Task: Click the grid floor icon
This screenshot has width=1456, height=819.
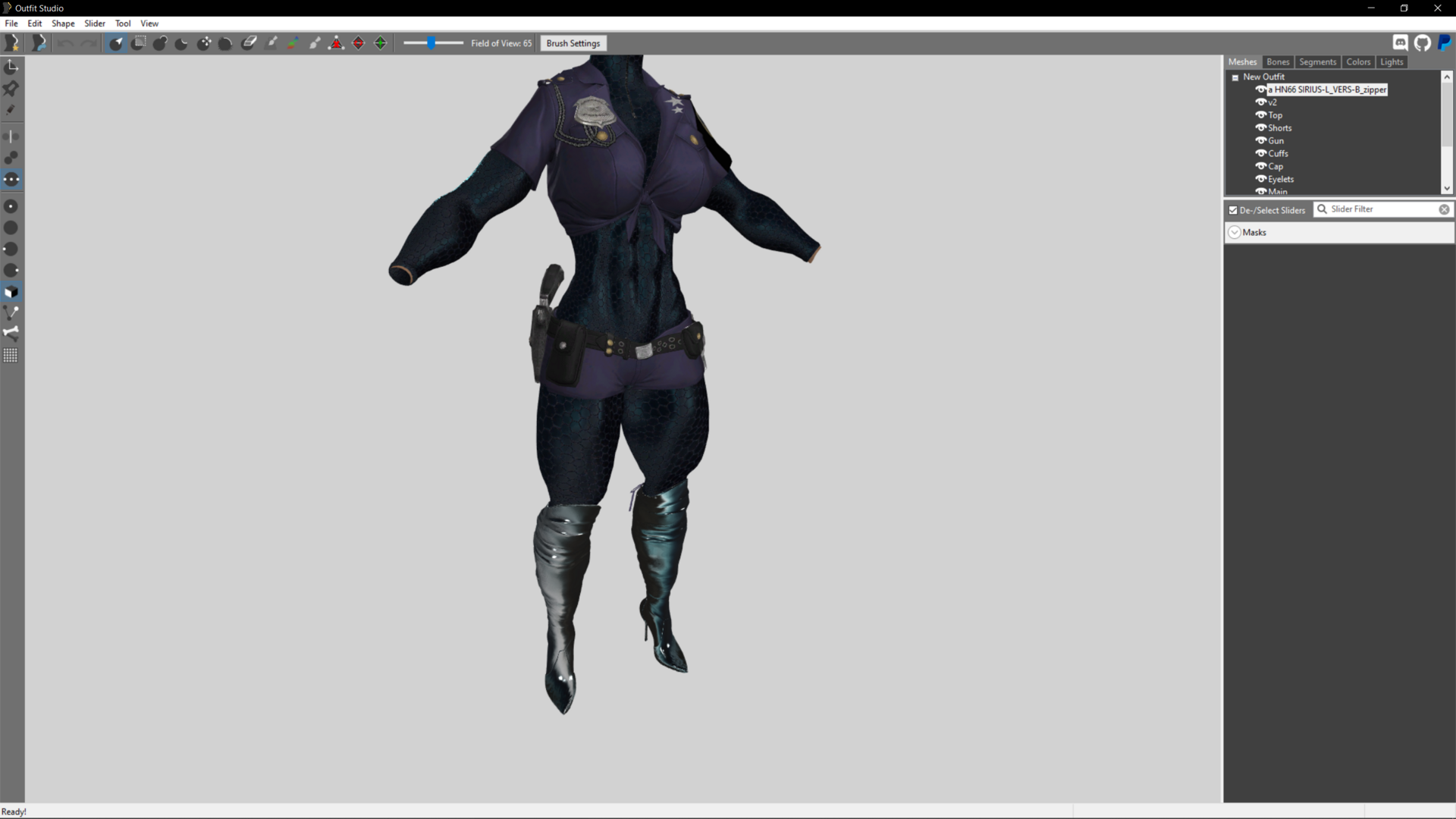Action: (x=11, y=355)
